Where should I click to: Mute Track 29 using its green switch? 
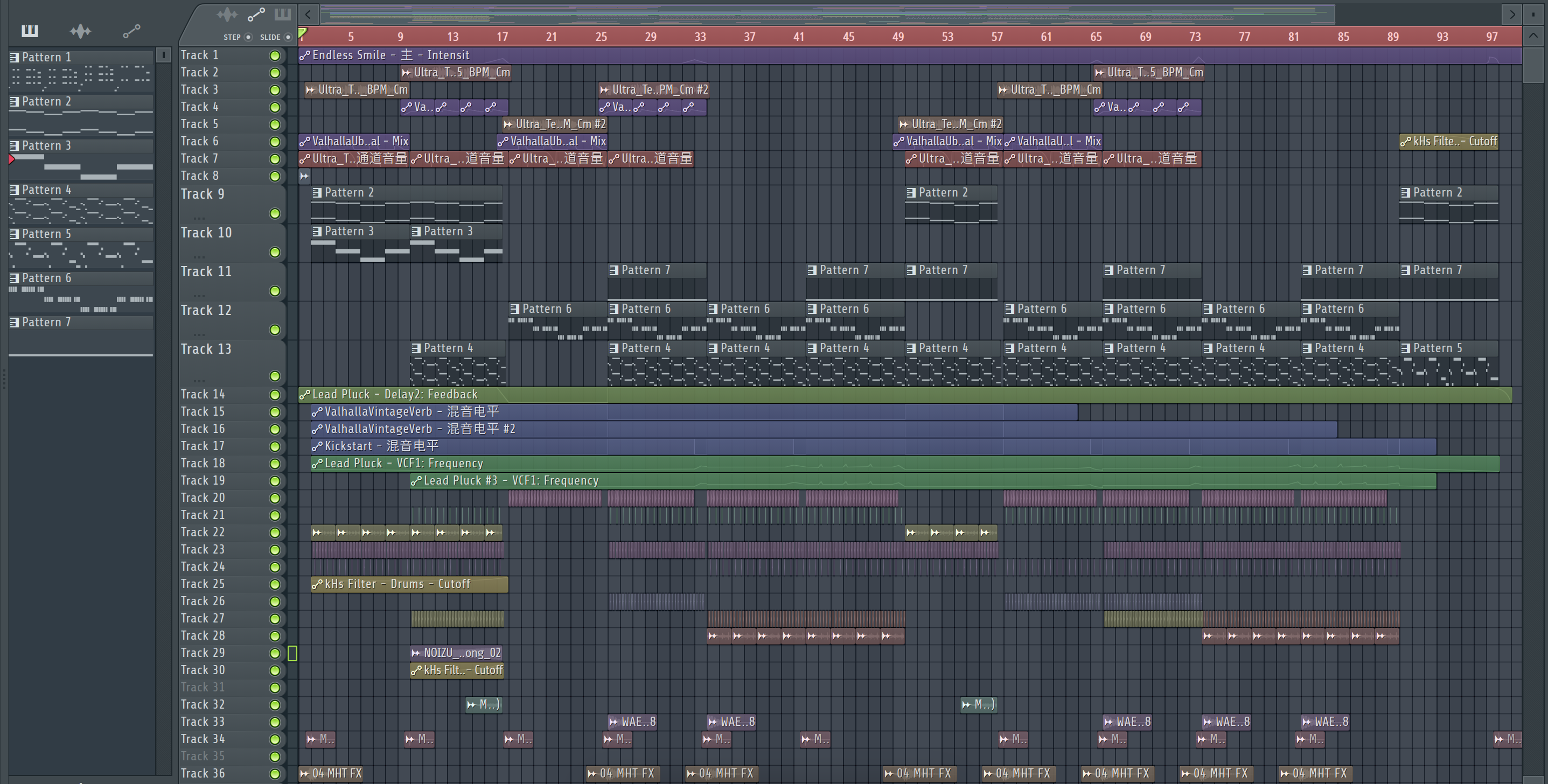click(x=275, y=653)
